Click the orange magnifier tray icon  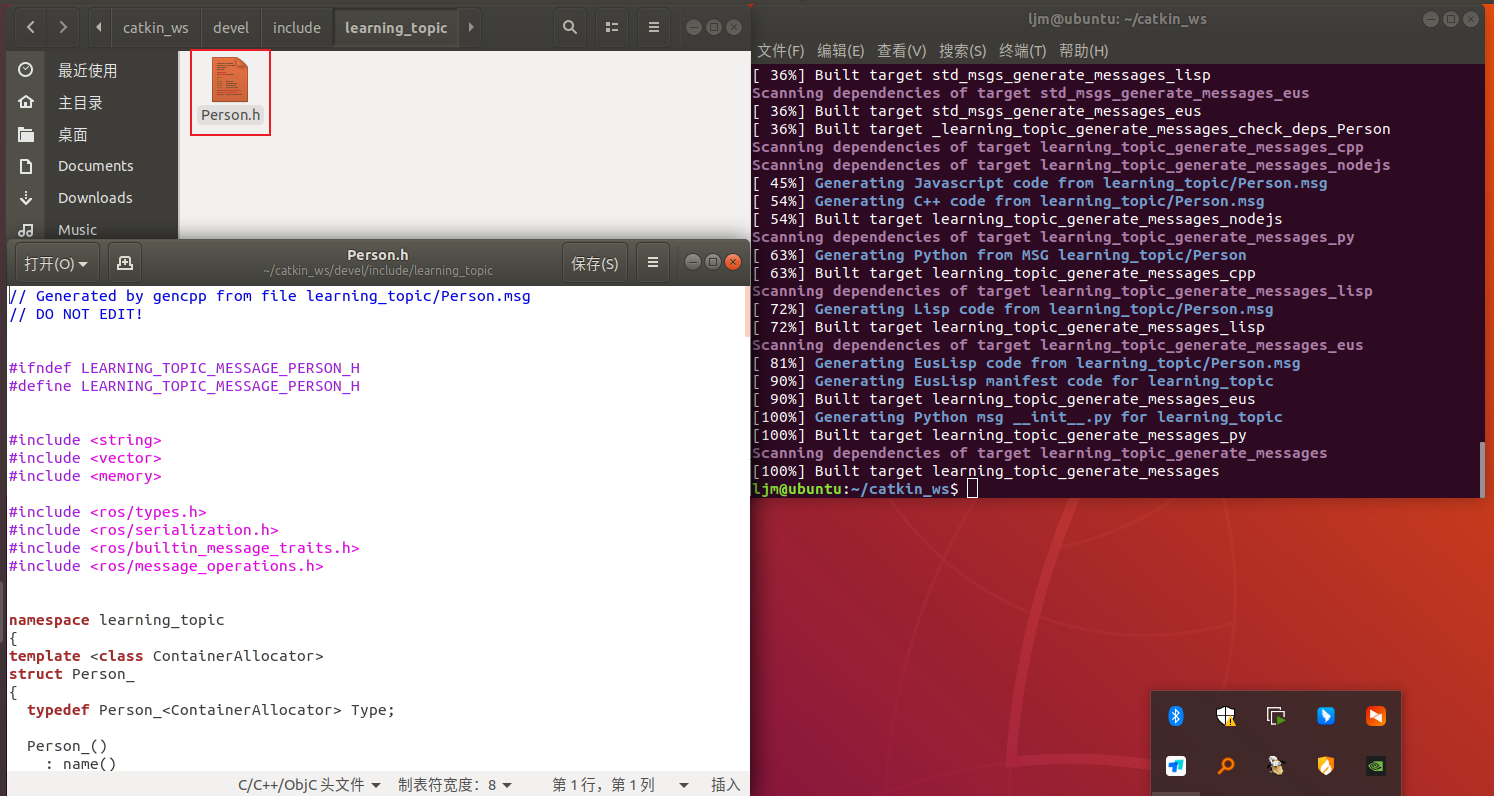click(x=1226, y=766)
